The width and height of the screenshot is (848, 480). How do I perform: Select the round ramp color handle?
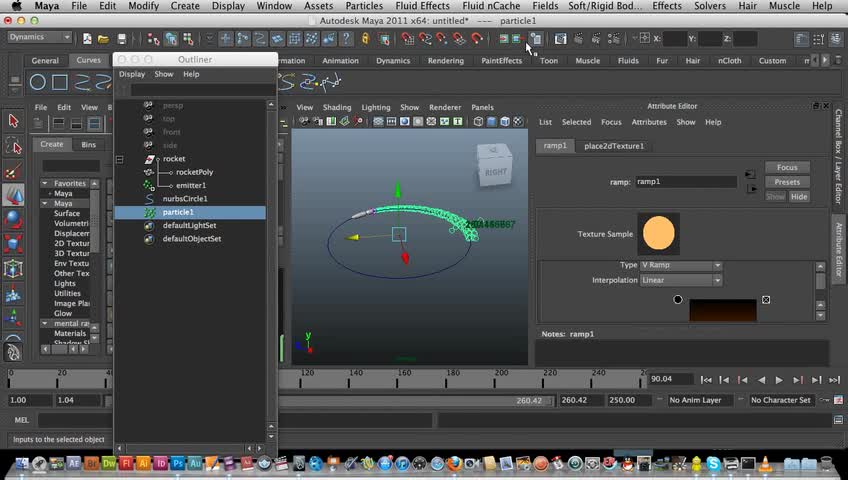tap(678, 299)
